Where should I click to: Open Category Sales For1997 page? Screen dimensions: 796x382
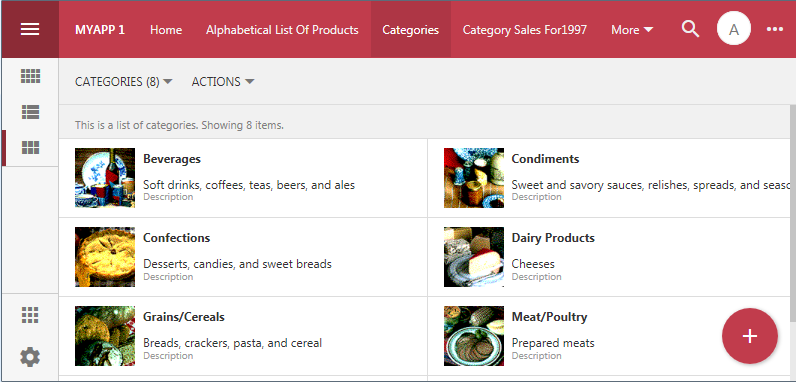pos(524,30)
